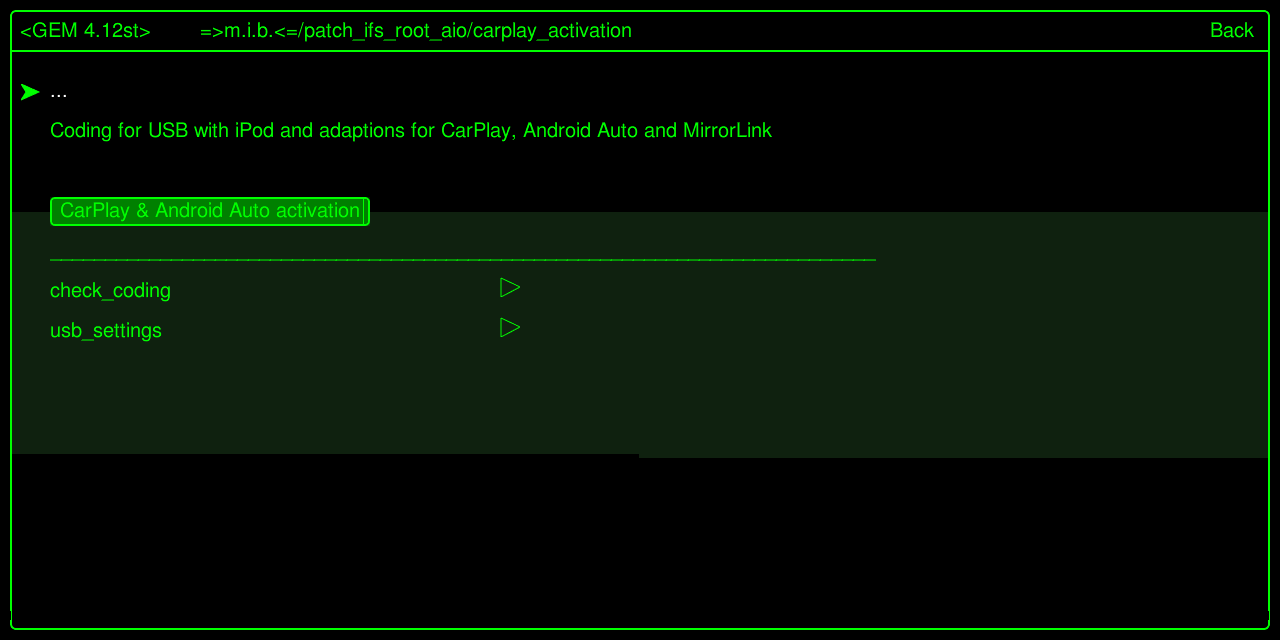Click carplay_activation in the breadcrumb path
The image size is (1280, 640).
(x=552, y=31)
